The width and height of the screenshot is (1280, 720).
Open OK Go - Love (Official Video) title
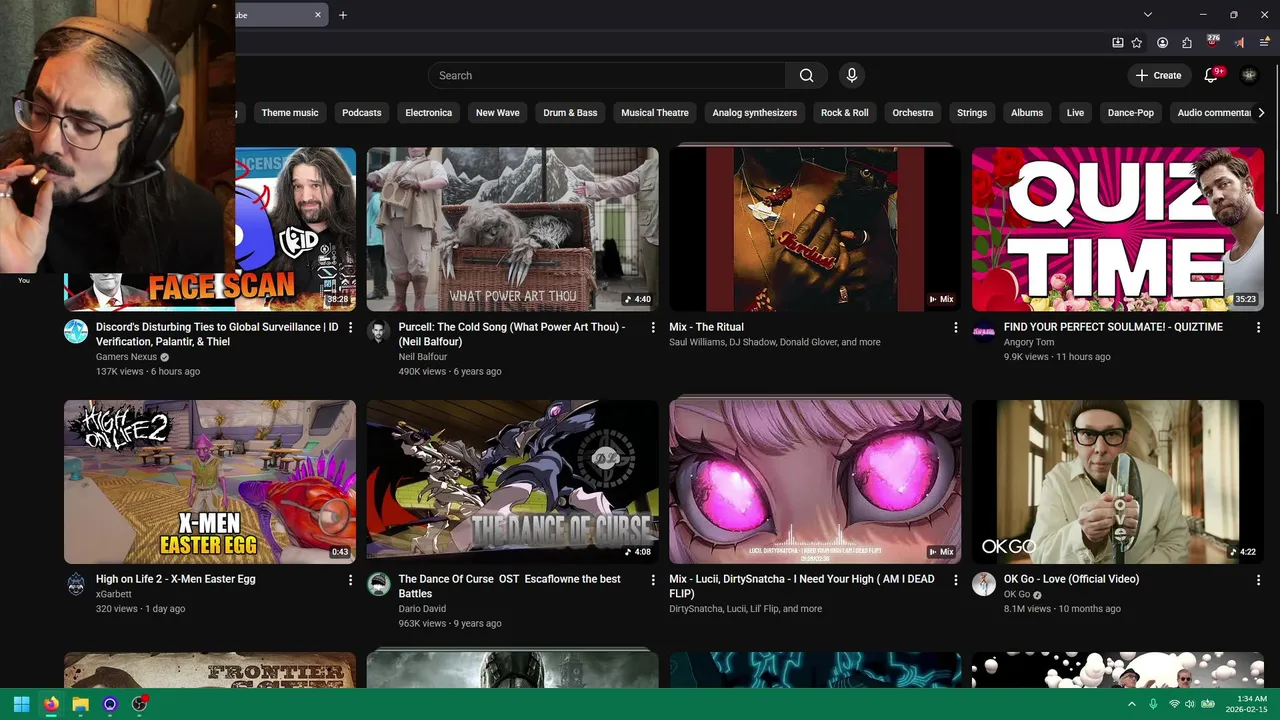1071,579
